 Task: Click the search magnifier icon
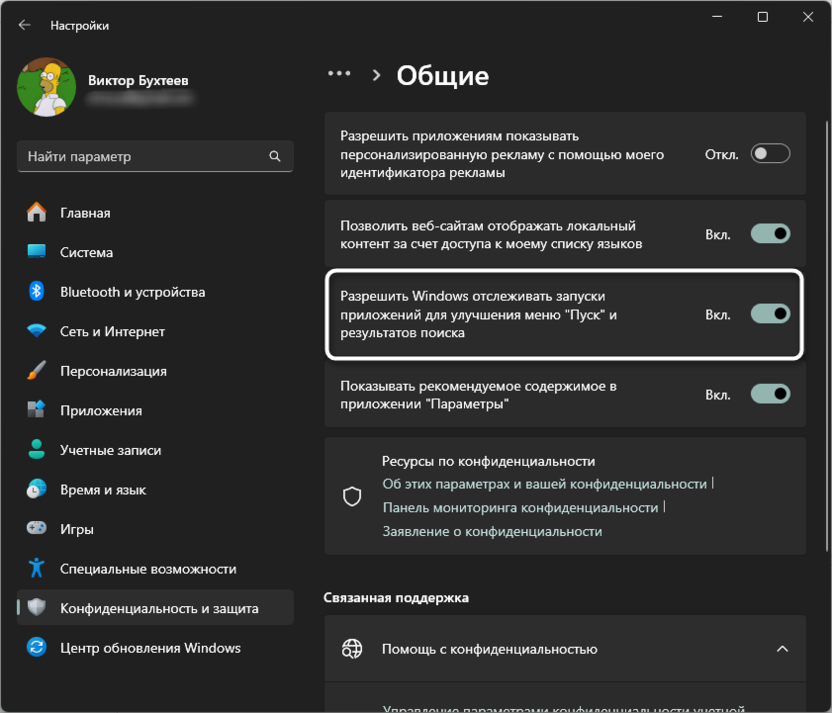275,157
